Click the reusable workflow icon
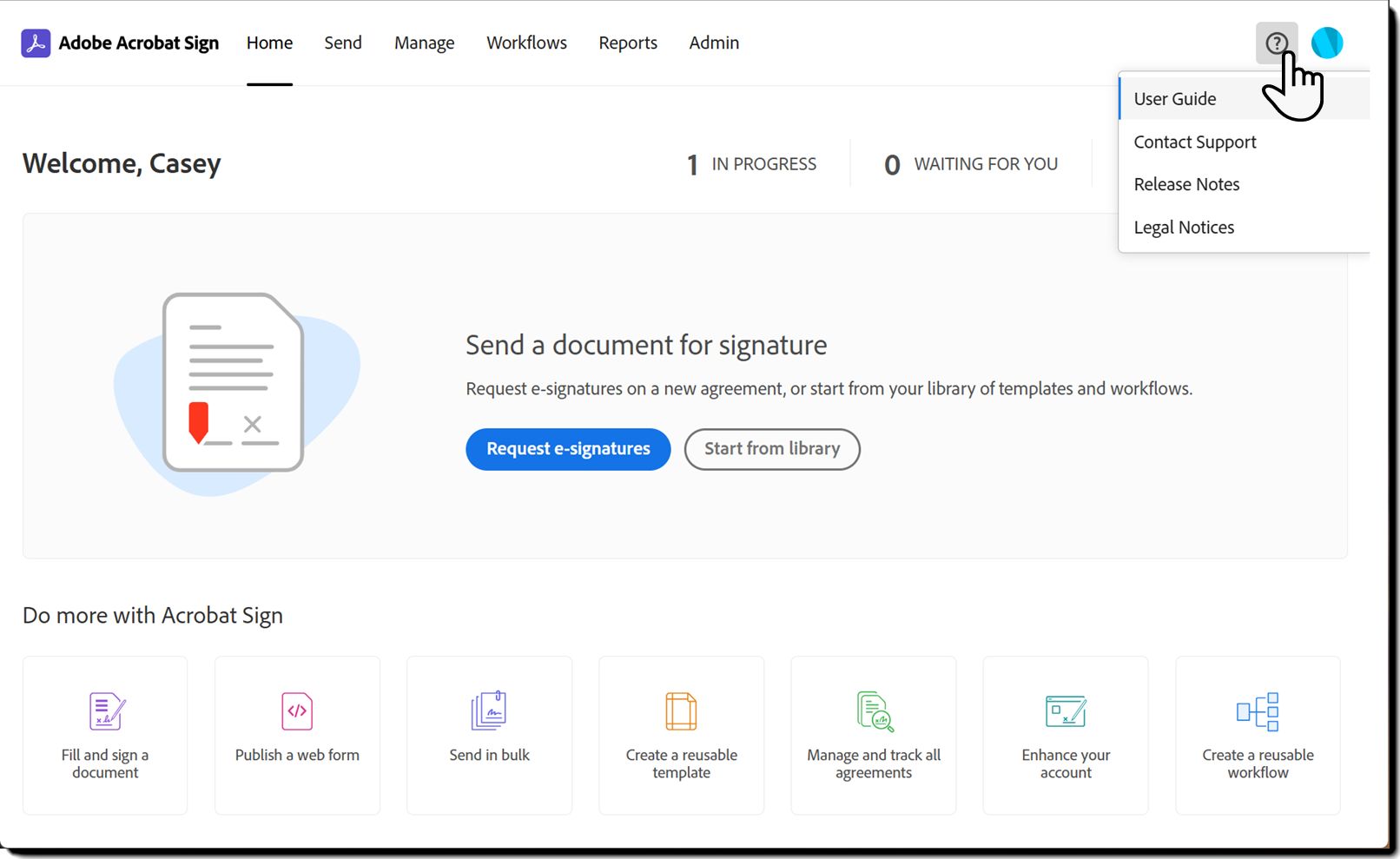 (x=1258, y=711)
